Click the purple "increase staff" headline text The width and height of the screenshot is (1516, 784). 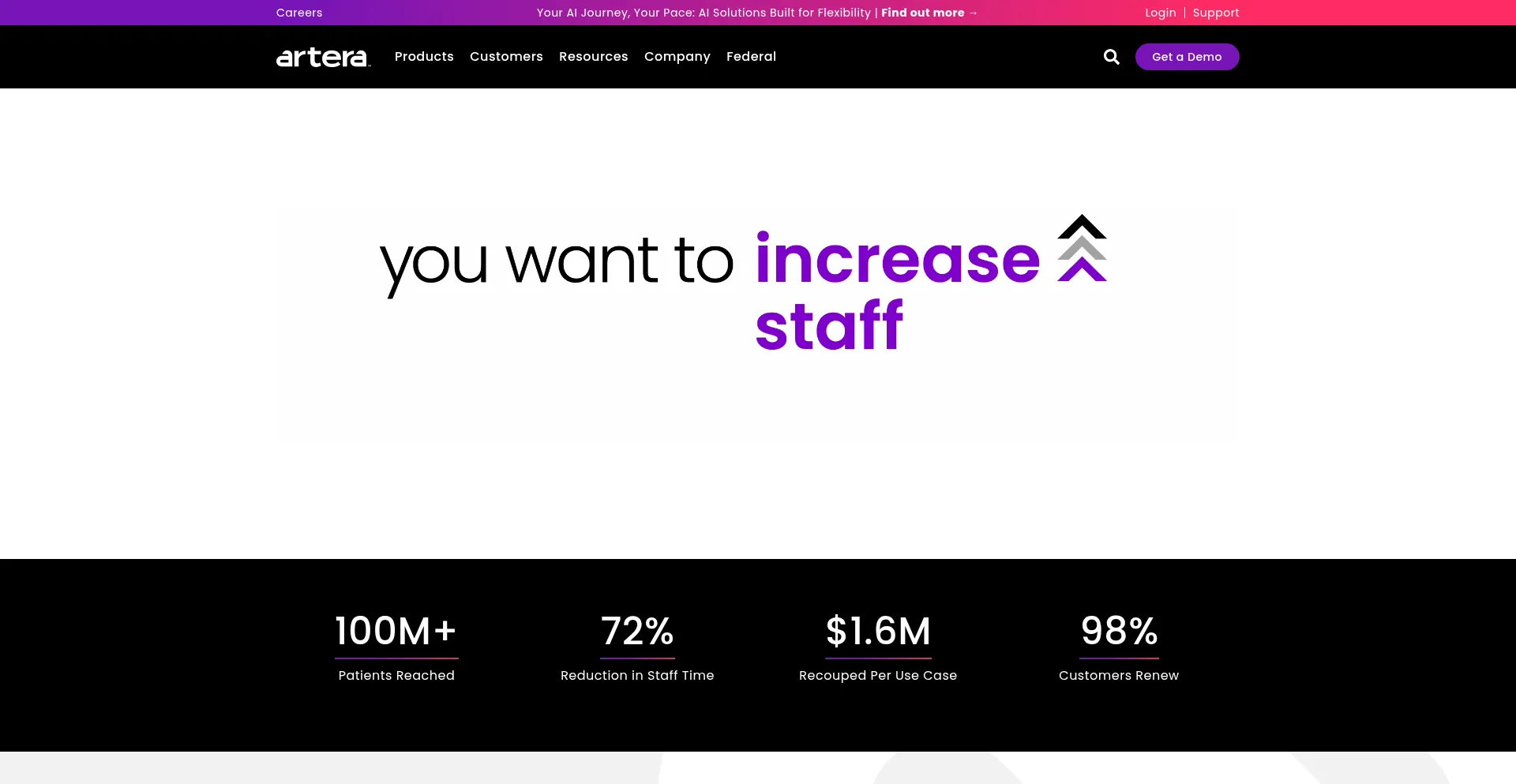click(x=897, y=261)
